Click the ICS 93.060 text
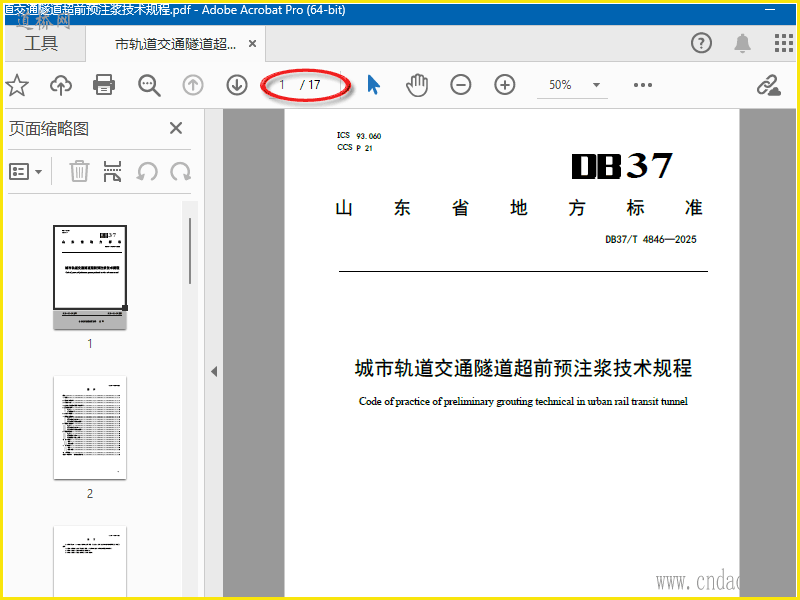Image resolution: width=800 pixels, height=600 pixels. (359, 136)
